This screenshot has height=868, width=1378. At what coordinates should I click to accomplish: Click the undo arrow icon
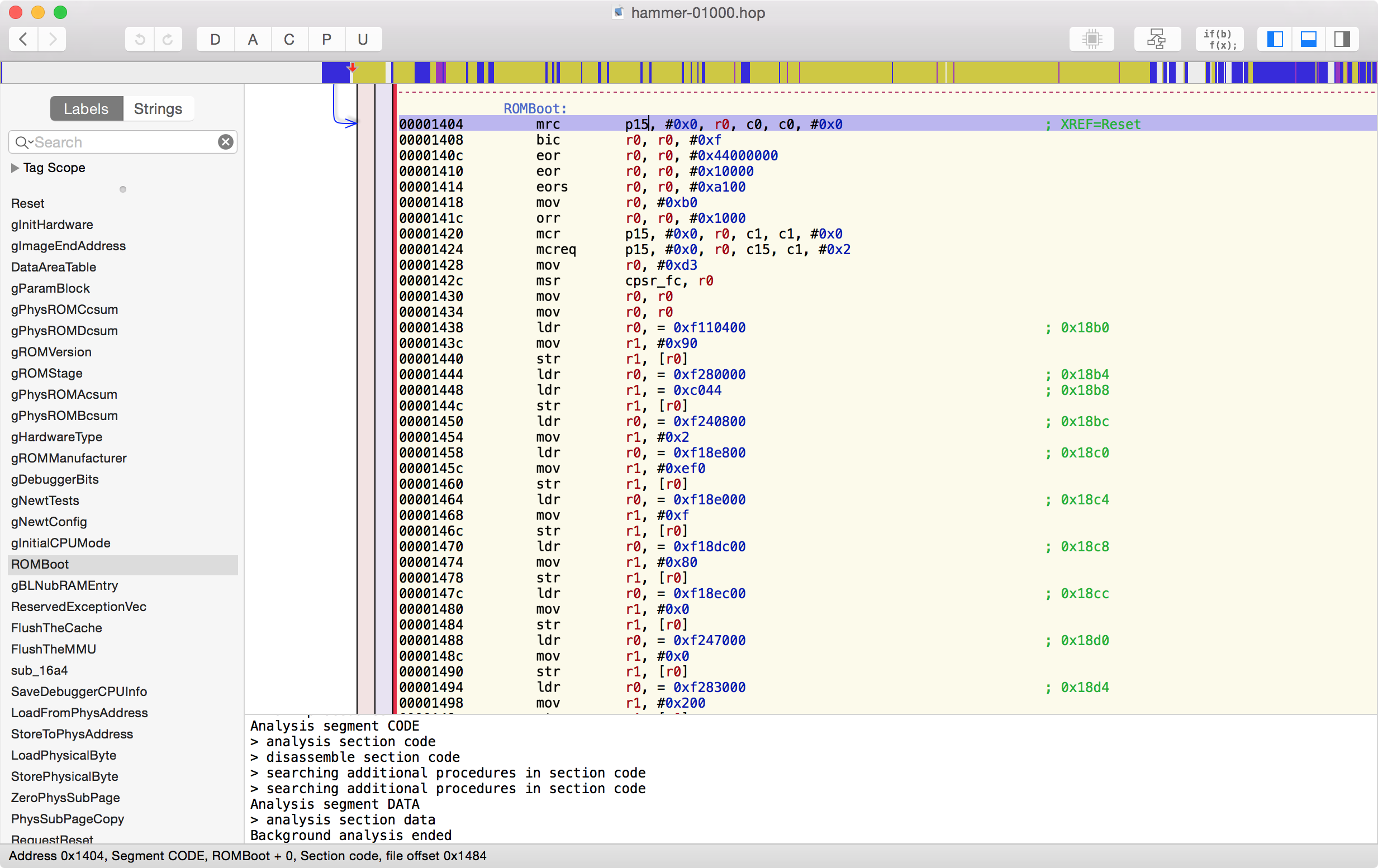coord(140,39)
